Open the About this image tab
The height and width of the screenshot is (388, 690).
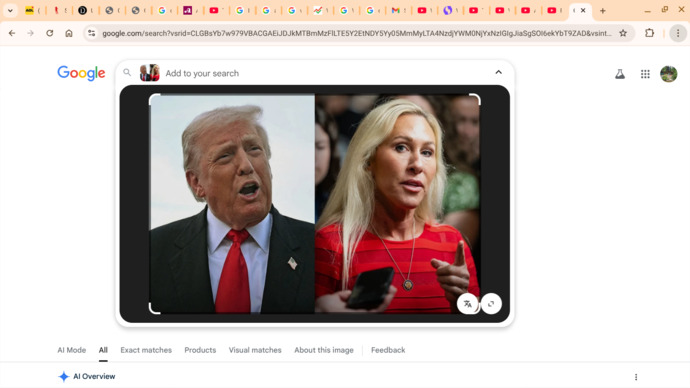click(x=324, y=350)
